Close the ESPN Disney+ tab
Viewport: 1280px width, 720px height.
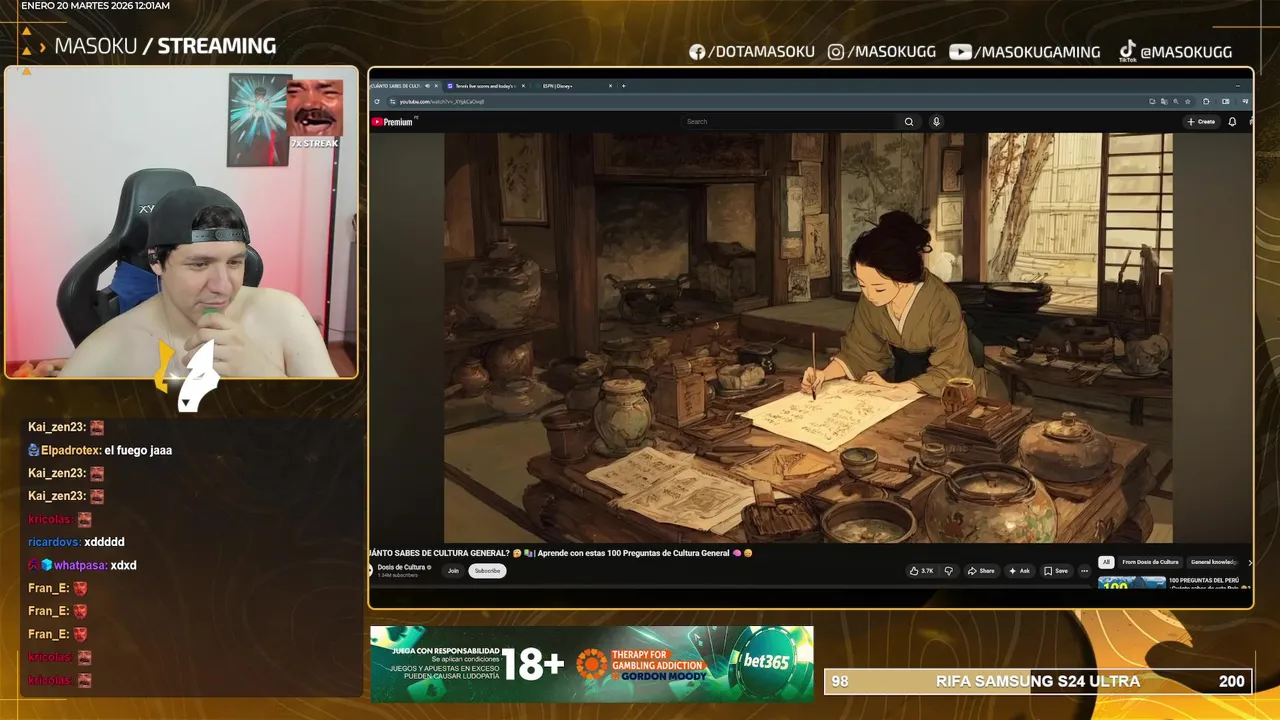coord(611,86)
